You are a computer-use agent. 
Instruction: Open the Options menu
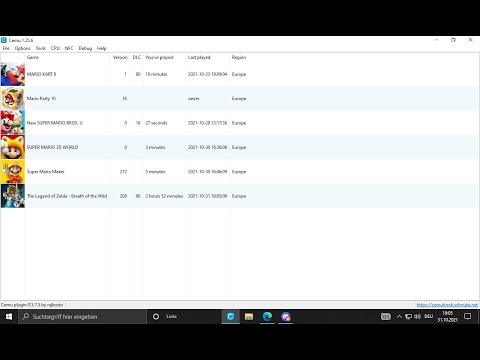coord(22,48)
